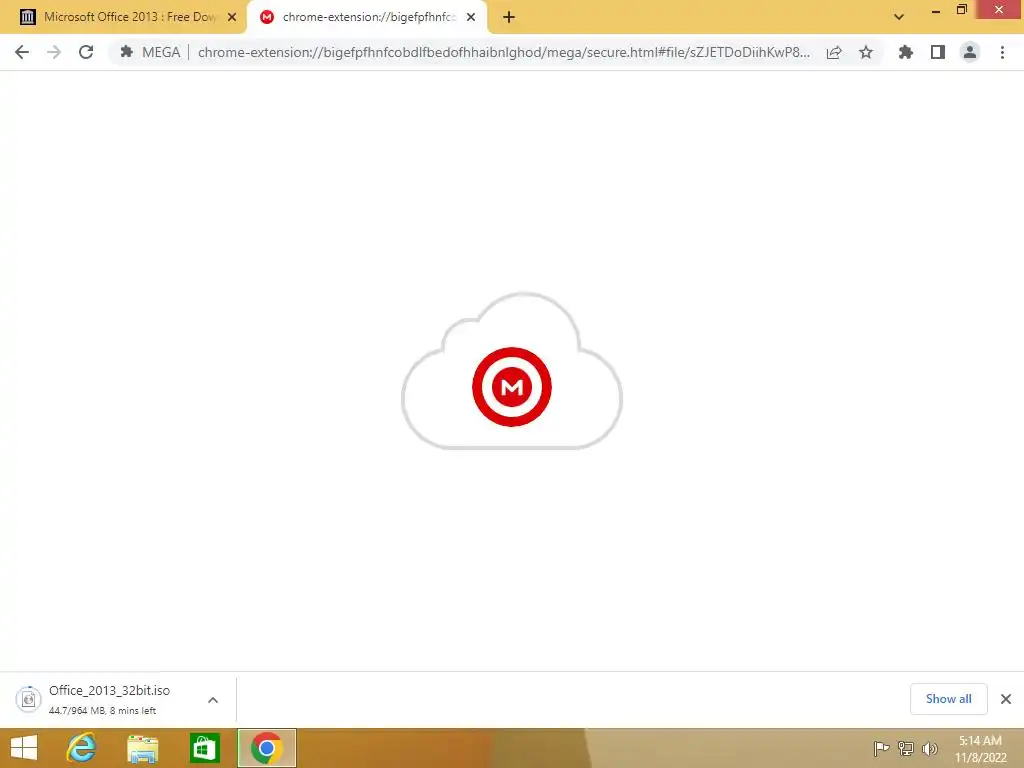The width and height of the screenshot is (1024, 768).
Task: Click the network tray icon
Action: pyautogui.click(x=906, y=748)
